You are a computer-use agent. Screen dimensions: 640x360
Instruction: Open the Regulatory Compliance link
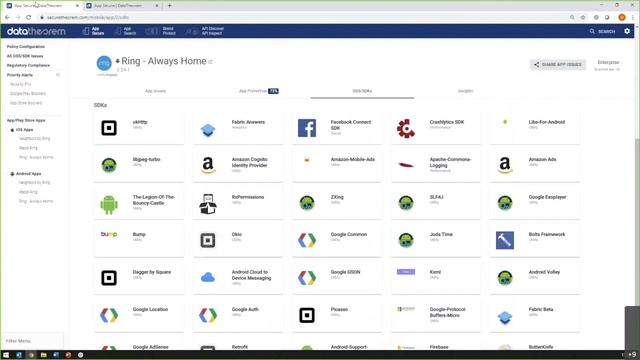(28, 66)
